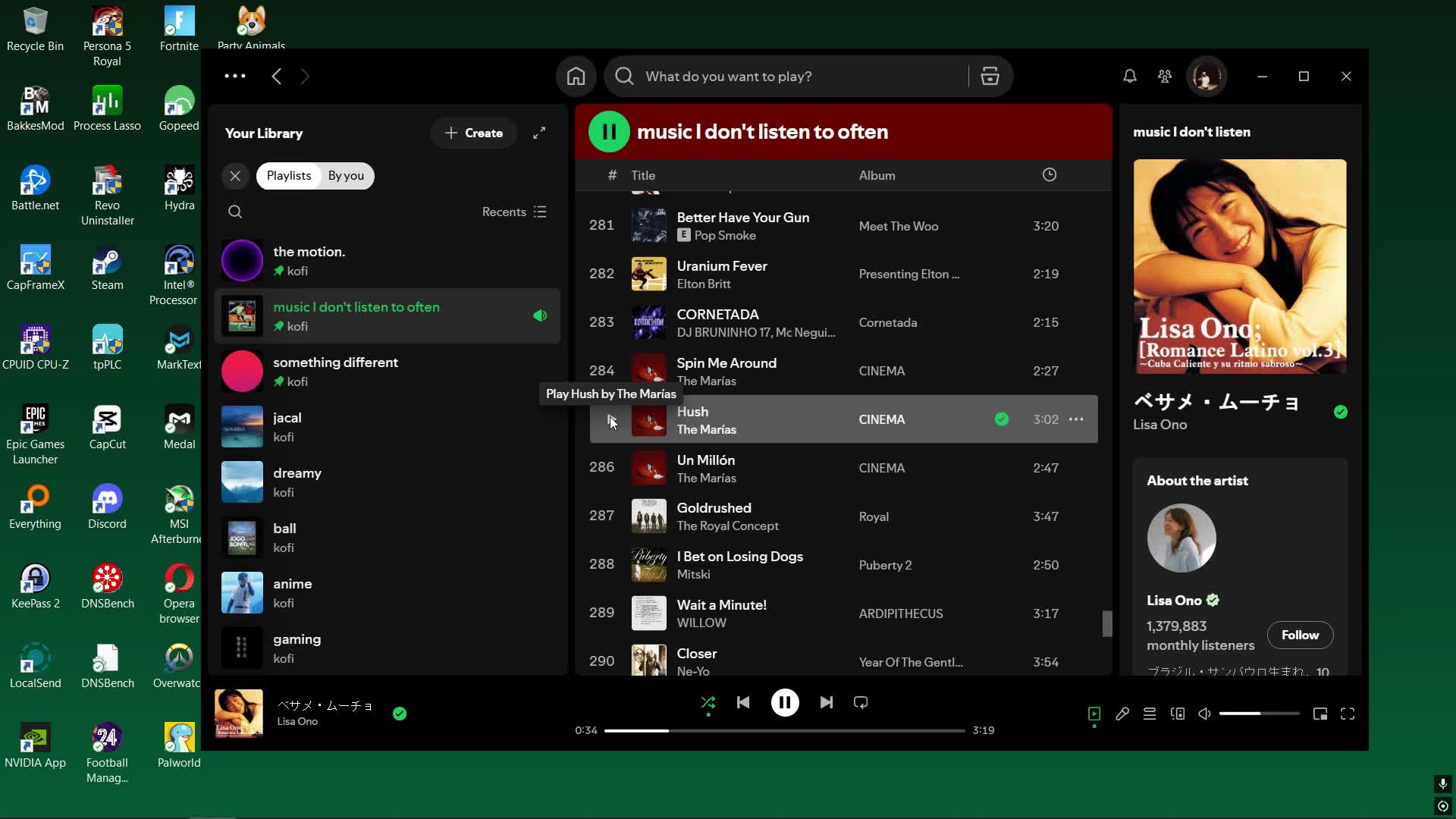The width and height of the screenshot is (1456, 819).
Task: Click the Lisa Ono artist photo
Action: [x=1181, y=538]
